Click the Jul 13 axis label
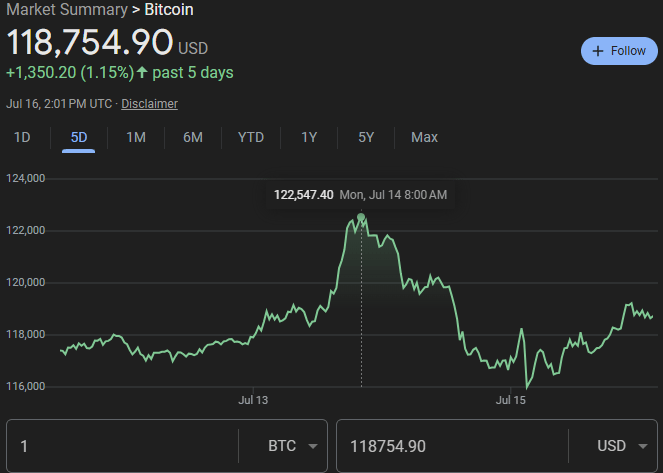Image resolution: width=663 pixels, height=473 pixels. pyautogui.click(x=253, y=400)
